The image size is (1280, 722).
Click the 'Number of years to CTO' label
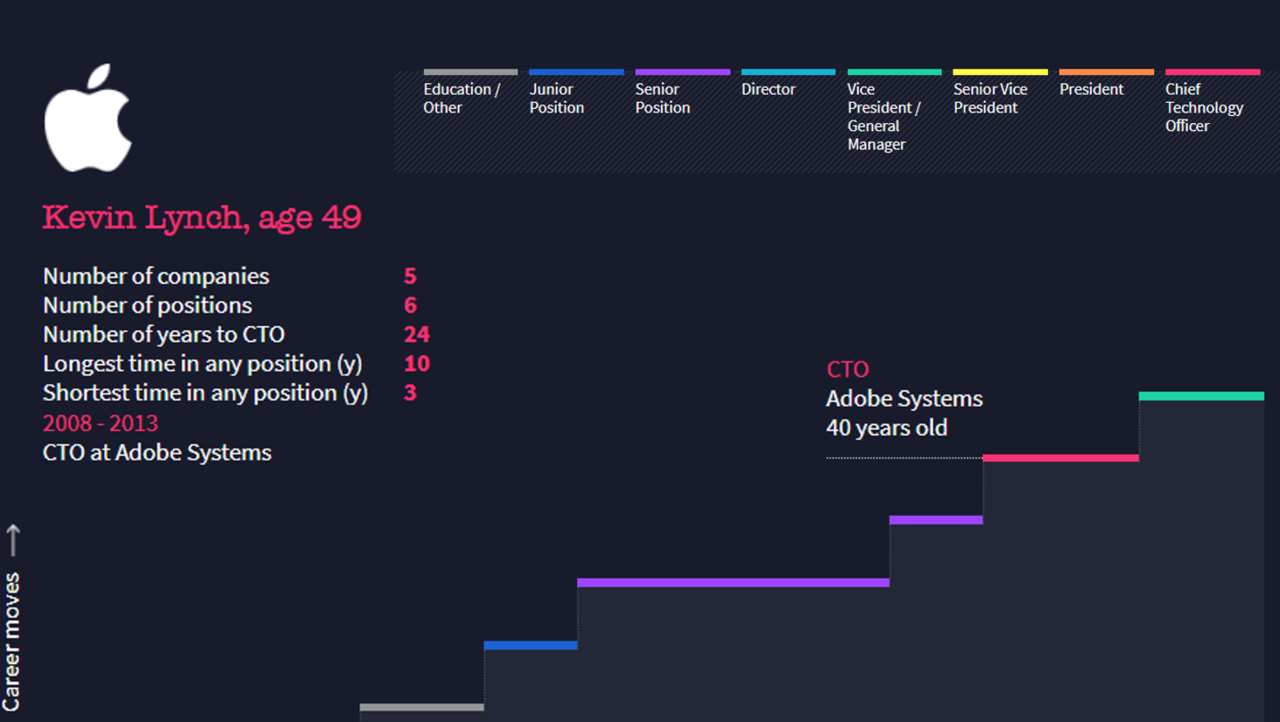coord(164,334)
